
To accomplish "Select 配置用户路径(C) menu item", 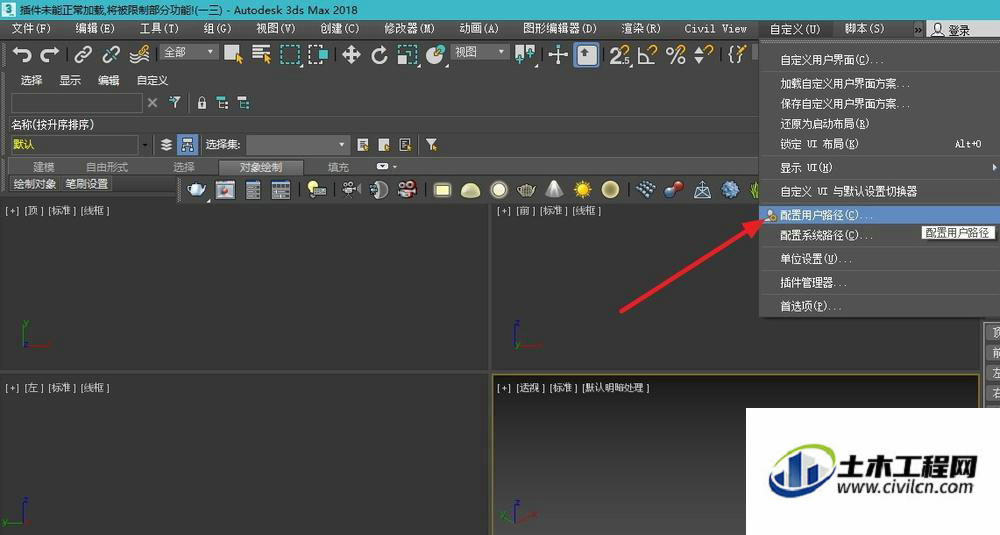I will click(x=879, y=215).
